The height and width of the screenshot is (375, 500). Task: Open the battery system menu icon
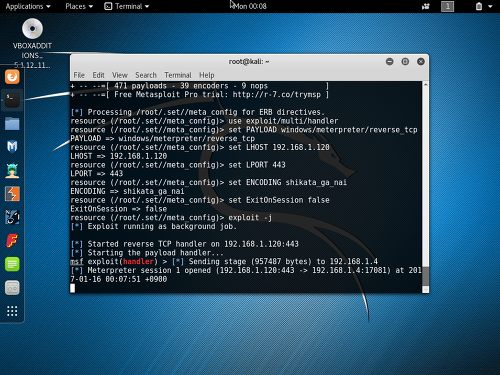479,6
